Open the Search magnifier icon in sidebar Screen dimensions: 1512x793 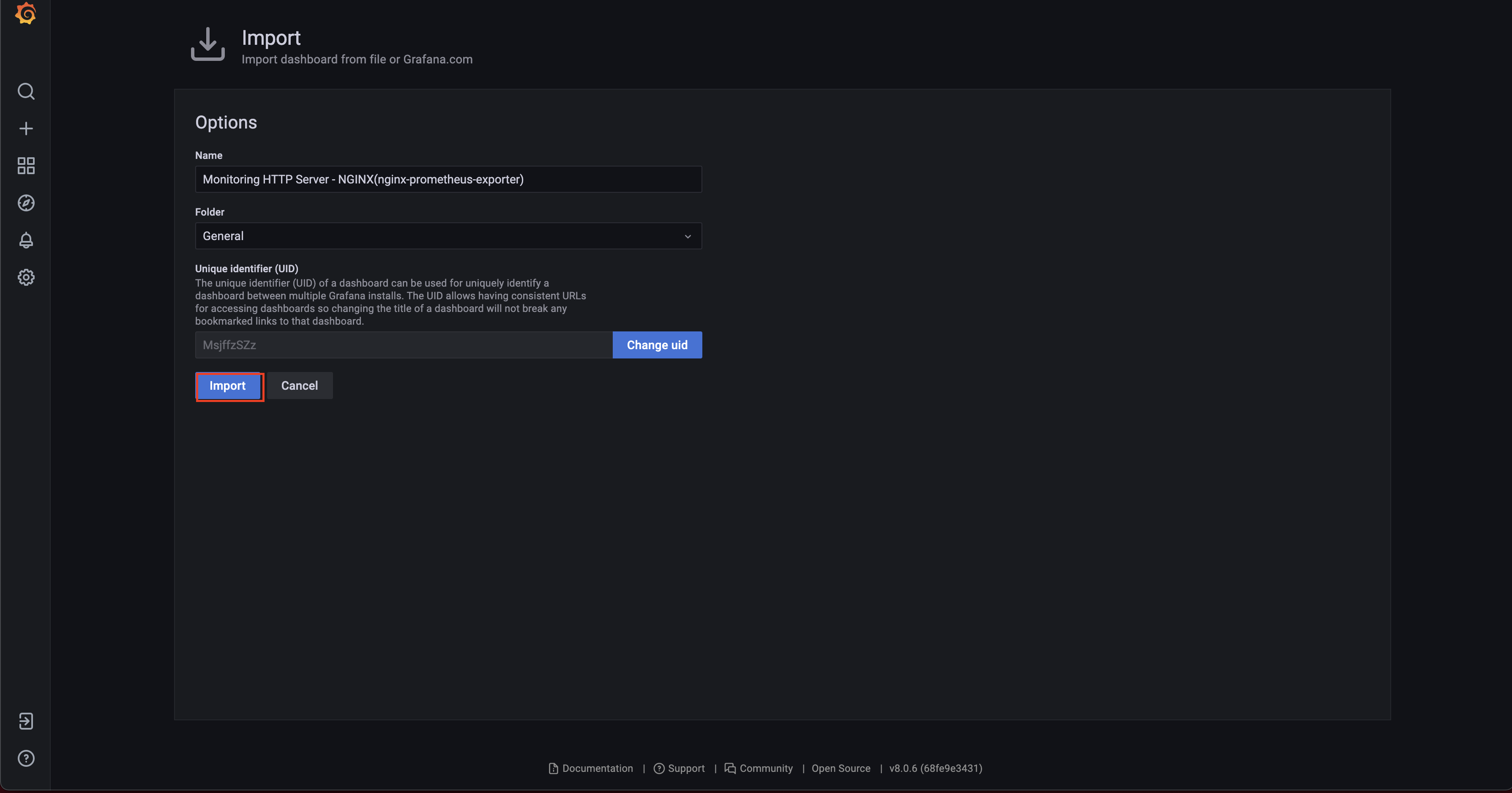click(26, 92)
